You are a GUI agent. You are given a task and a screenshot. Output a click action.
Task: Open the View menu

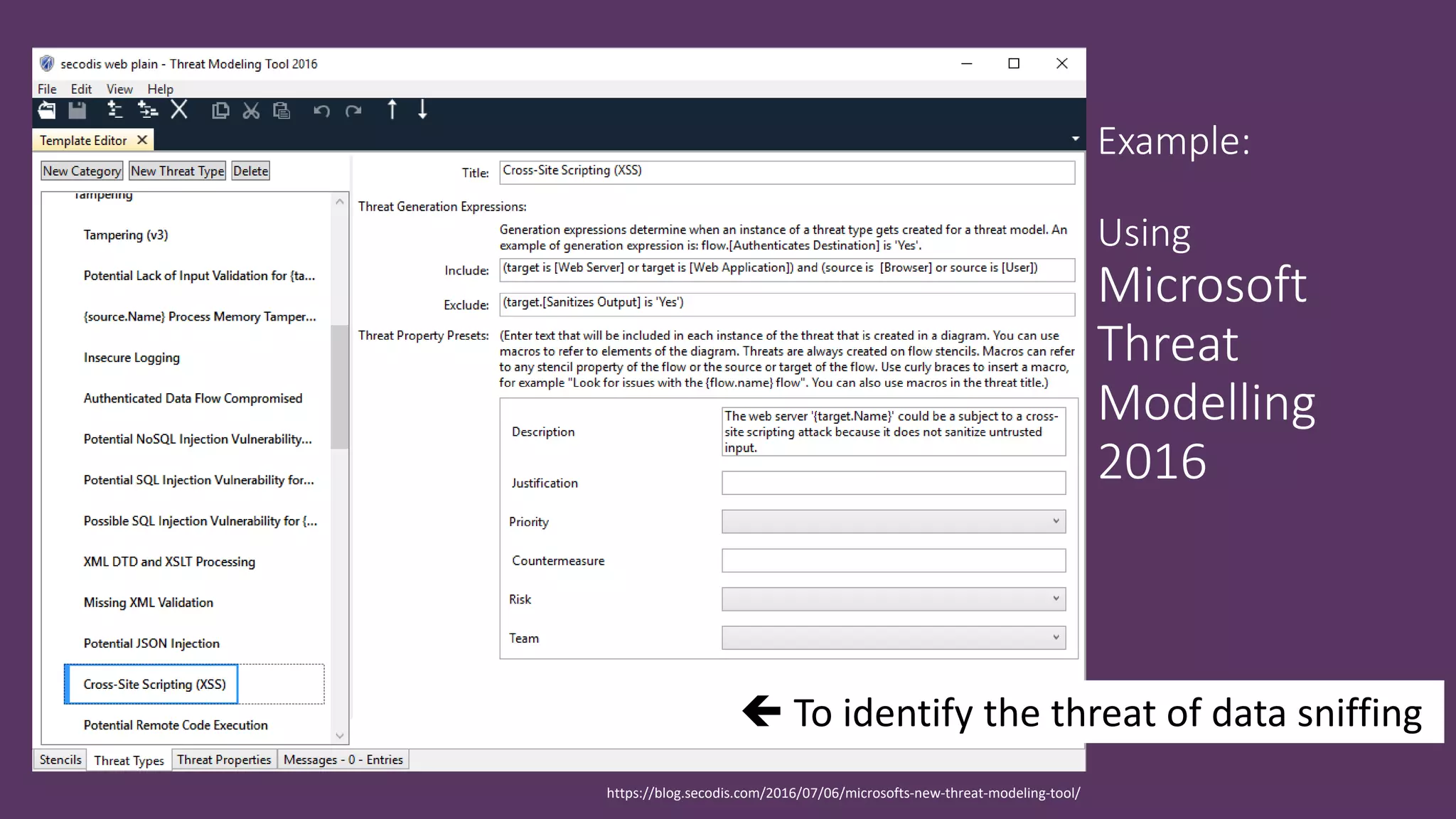[119, 89]
